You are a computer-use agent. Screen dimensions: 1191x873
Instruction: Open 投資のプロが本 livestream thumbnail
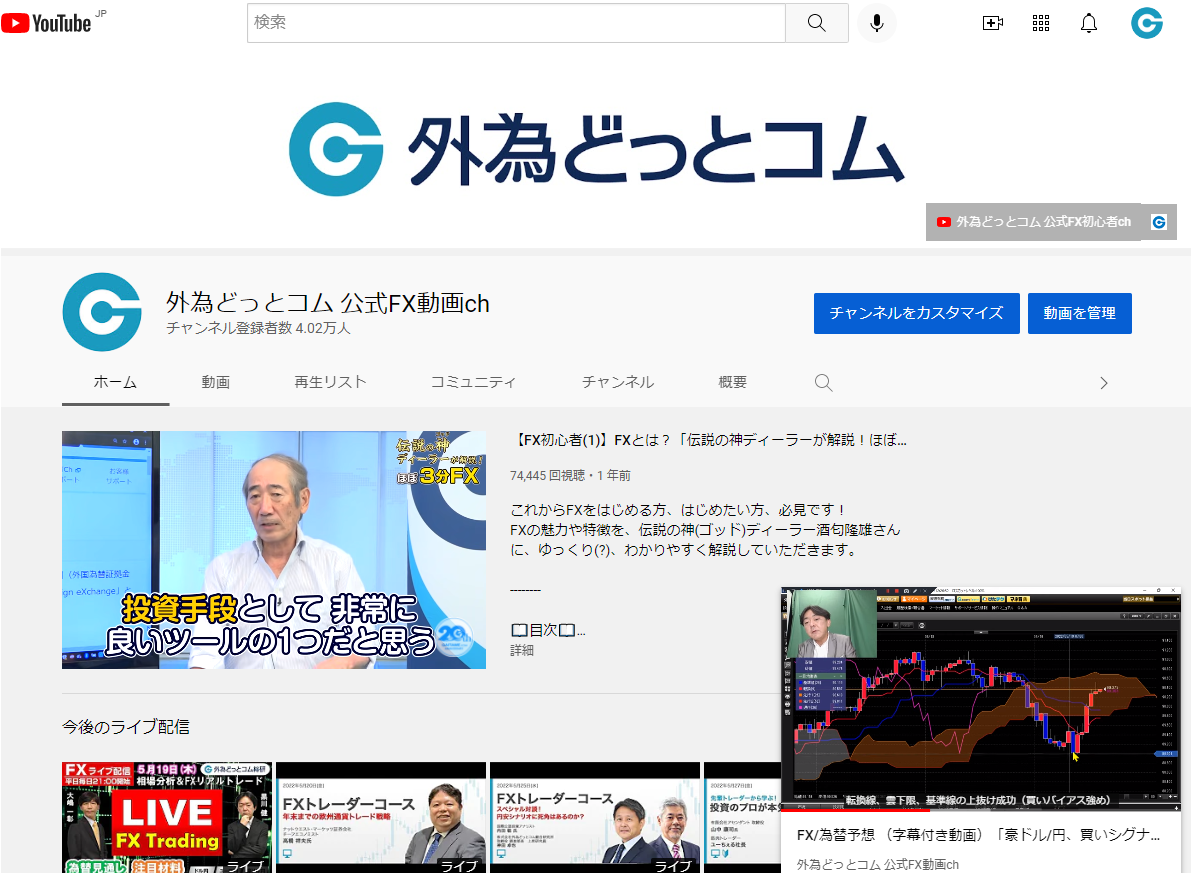point(742,818)
